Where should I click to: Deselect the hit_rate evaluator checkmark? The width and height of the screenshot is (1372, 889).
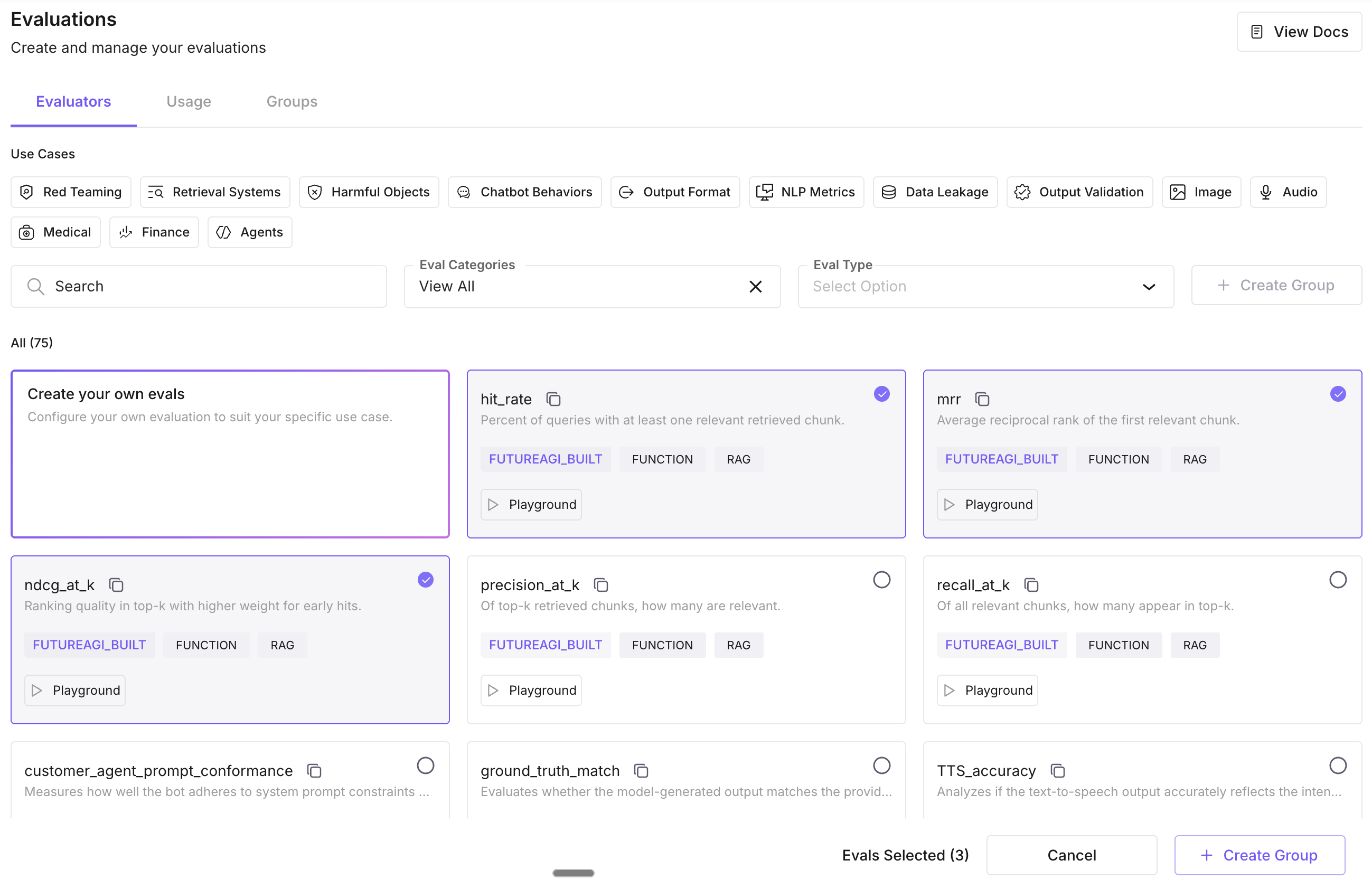tap(881, 394)
